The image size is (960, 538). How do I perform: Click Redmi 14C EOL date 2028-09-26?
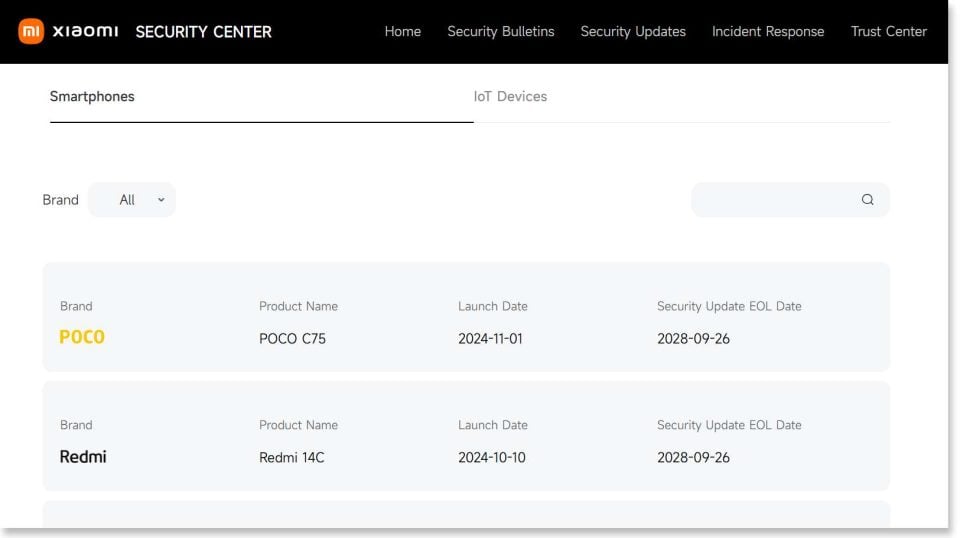click(693, 458)
